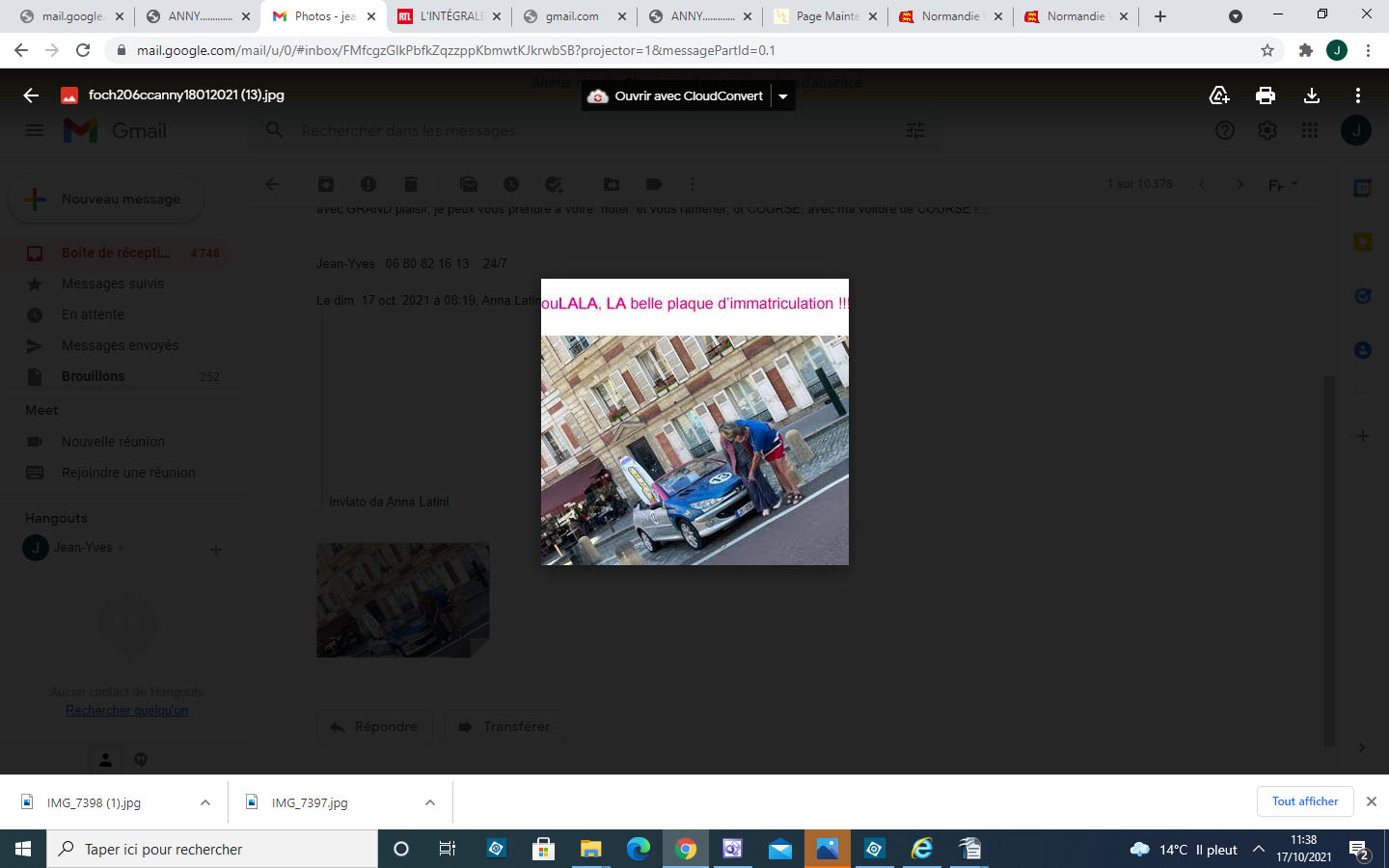
Task: Expand the Open-with dropdown arrow
Action: [x=783, y=95]
